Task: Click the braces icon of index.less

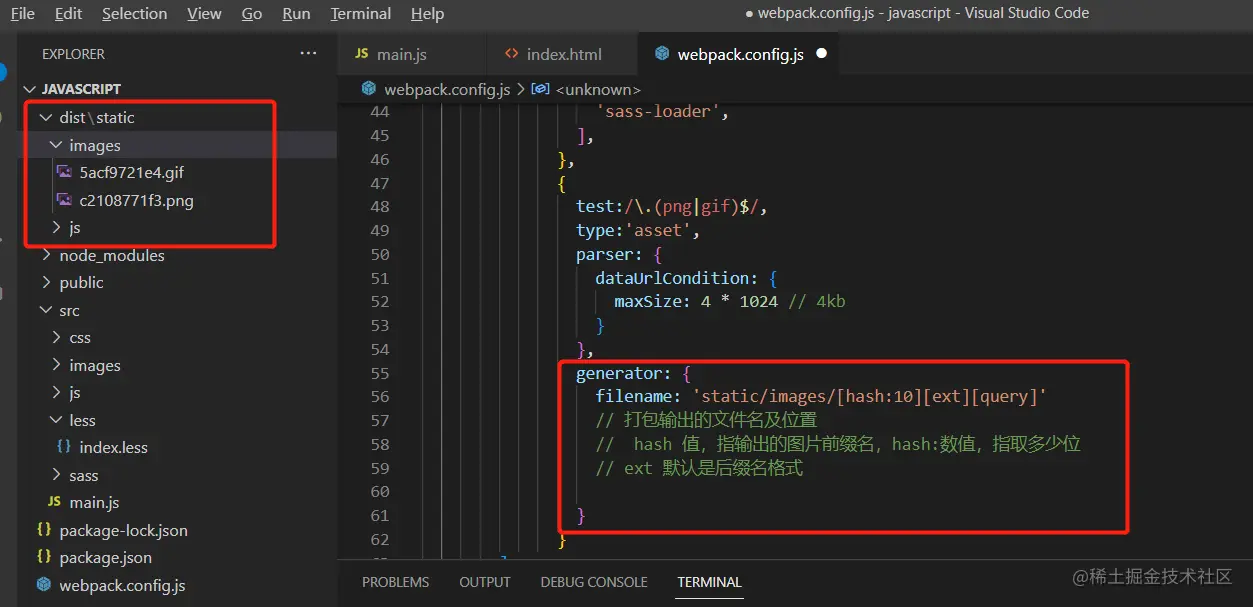Action: pos(64,448)
